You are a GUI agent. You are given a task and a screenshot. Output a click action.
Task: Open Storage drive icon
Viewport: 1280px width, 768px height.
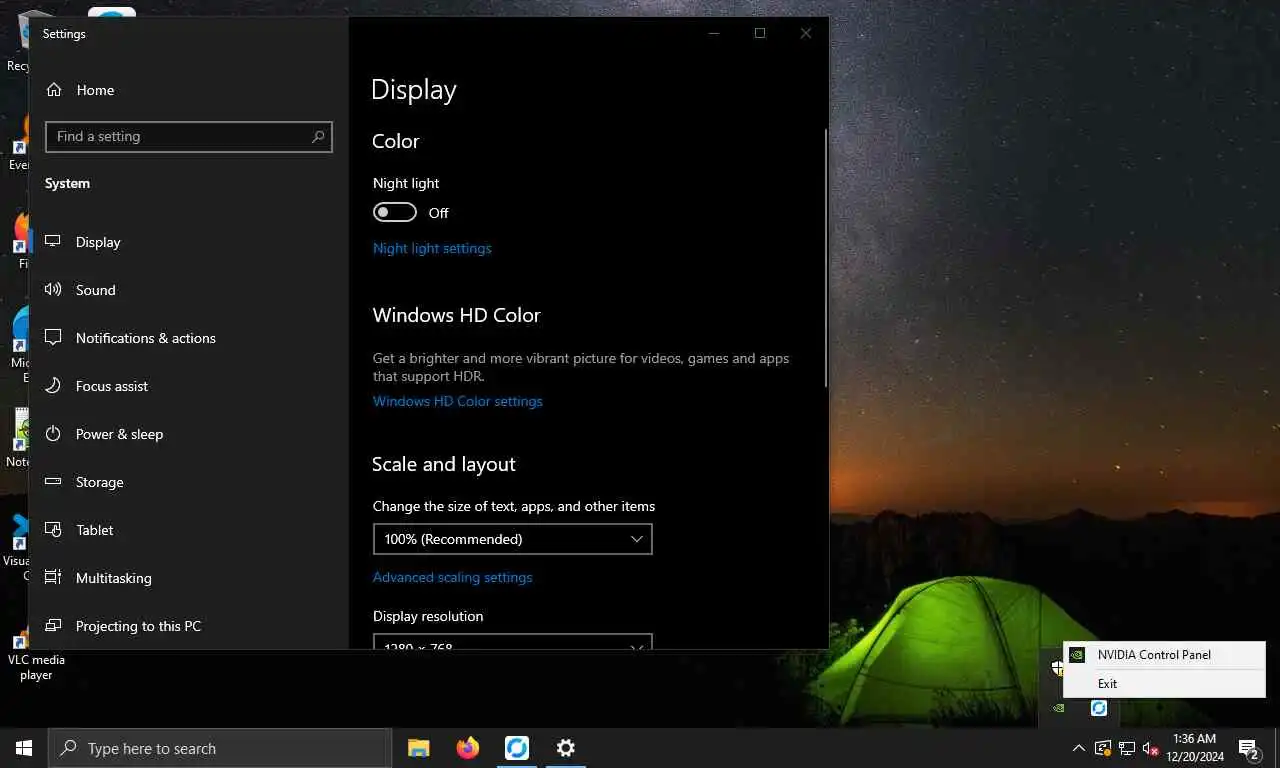point(53,482)
